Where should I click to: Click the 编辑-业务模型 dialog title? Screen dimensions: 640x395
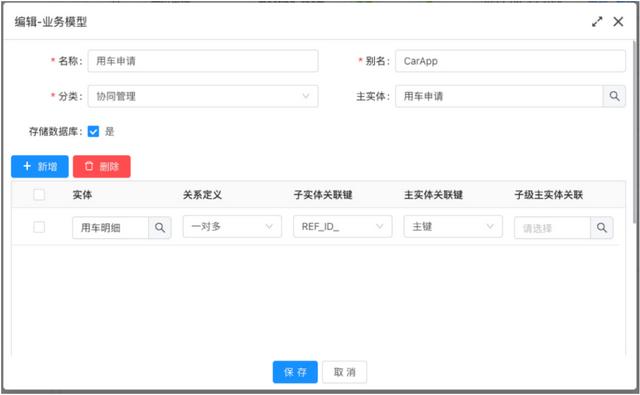pyautogui.click(x=51, y=22)
